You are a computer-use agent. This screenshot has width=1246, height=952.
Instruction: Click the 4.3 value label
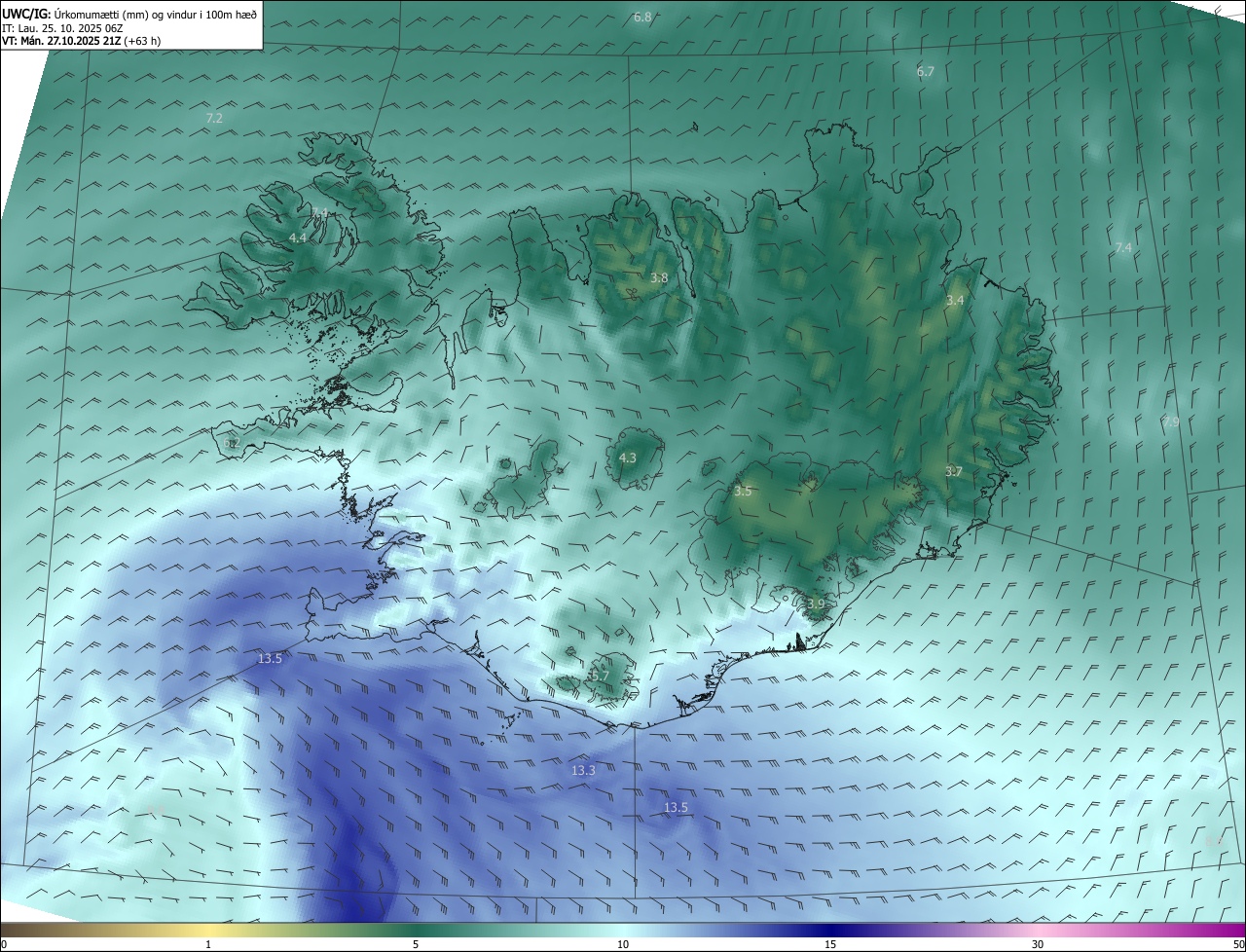pos(628,458)
